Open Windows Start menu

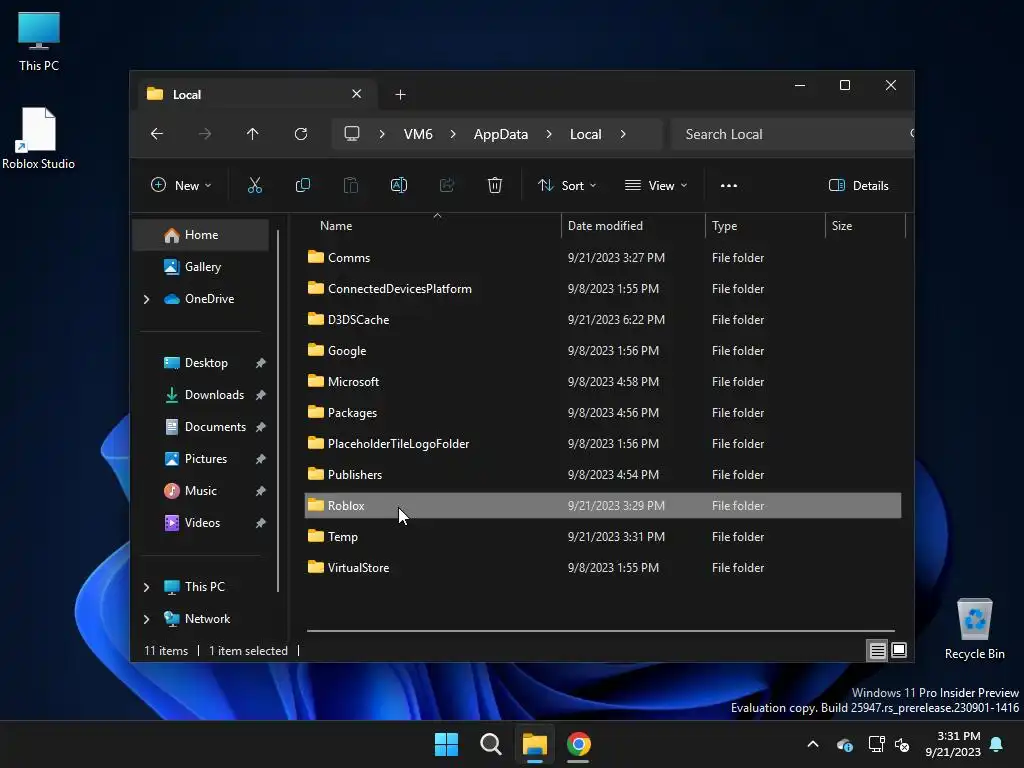point(447,744)
